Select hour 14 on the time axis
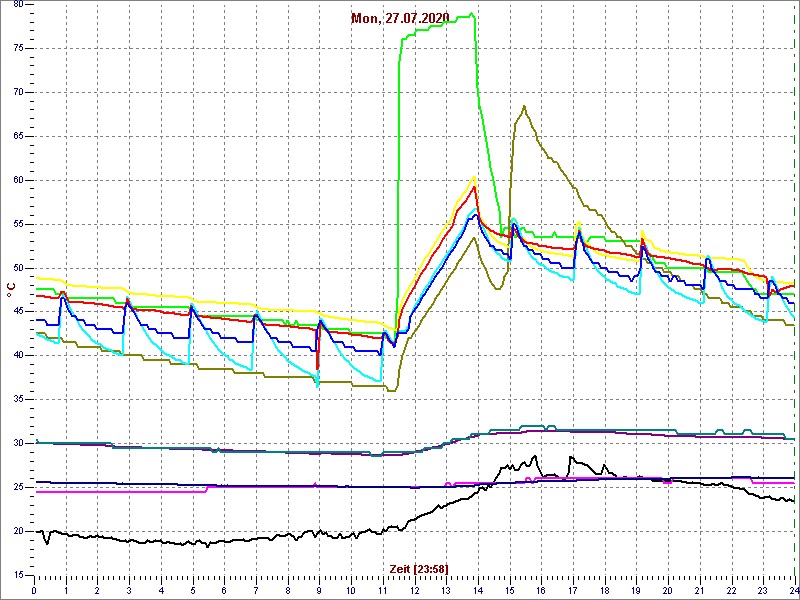Screen dimensions: 800x600 pyautogui.click(x=478, y=589)
